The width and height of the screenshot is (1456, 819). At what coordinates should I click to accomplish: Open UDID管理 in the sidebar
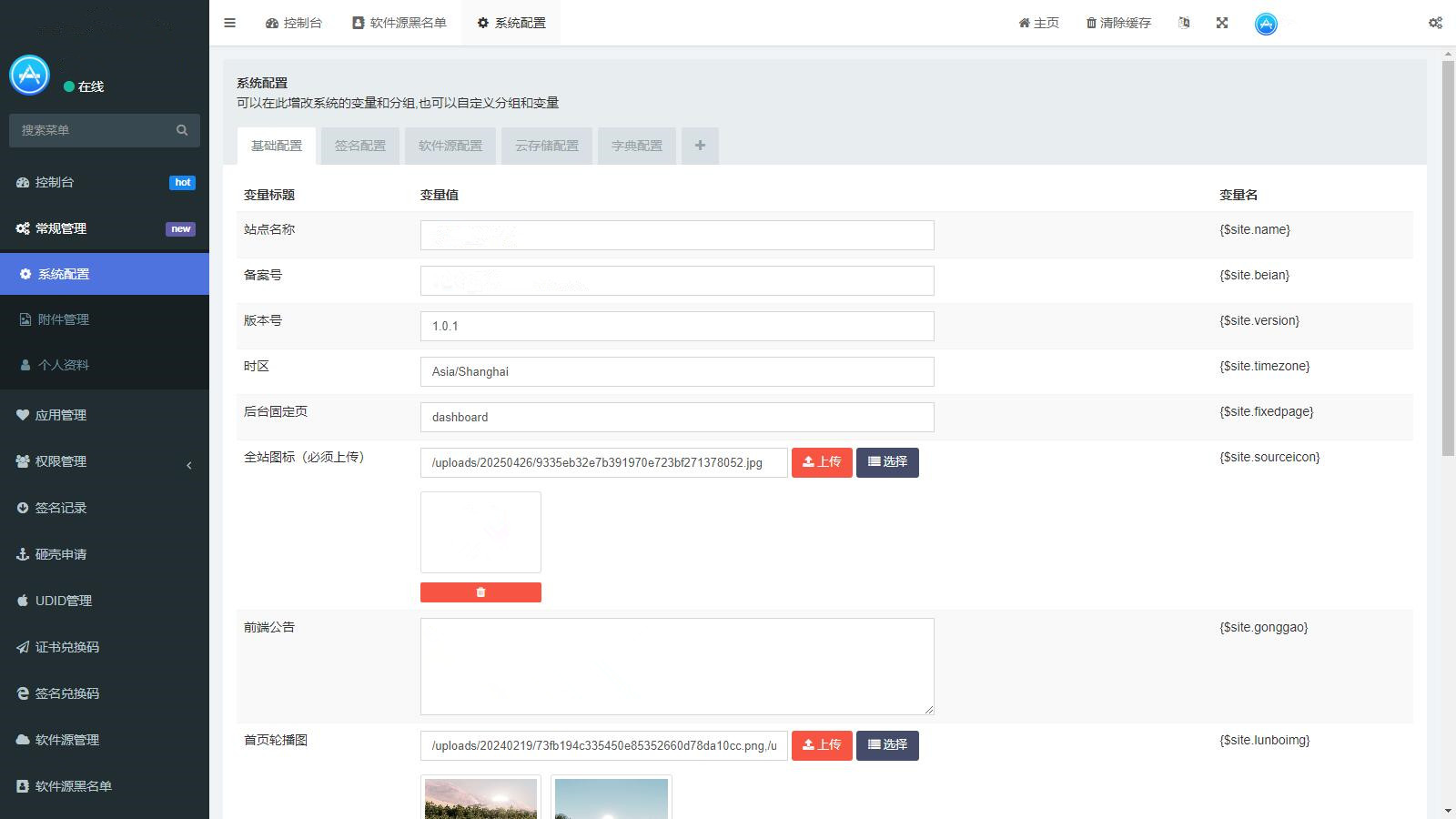[x=64, y=601]
